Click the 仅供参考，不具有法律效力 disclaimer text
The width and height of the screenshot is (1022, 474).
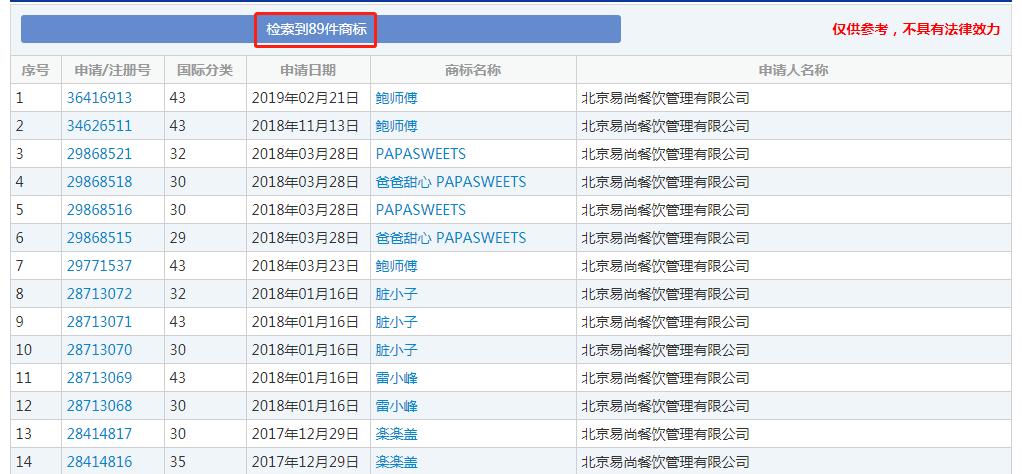(x=916, y=29)
